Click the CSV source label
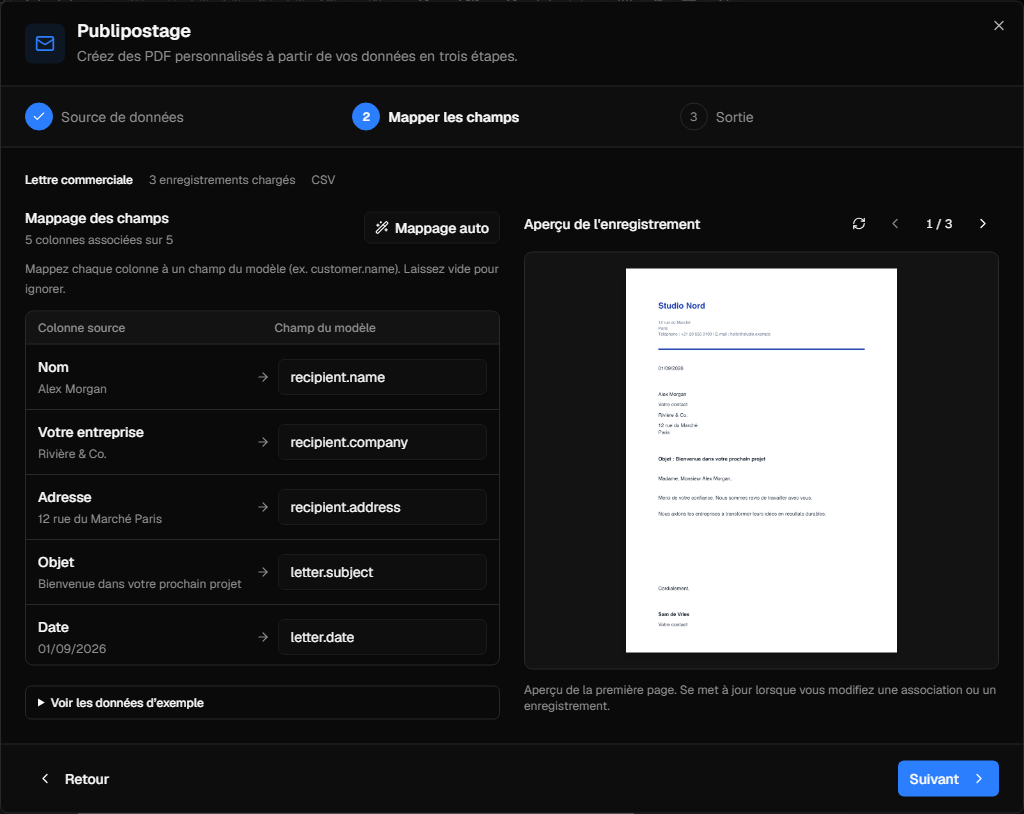Image resolution: width=1024 pixels, height=814 pixels. [x=323, y=180]
